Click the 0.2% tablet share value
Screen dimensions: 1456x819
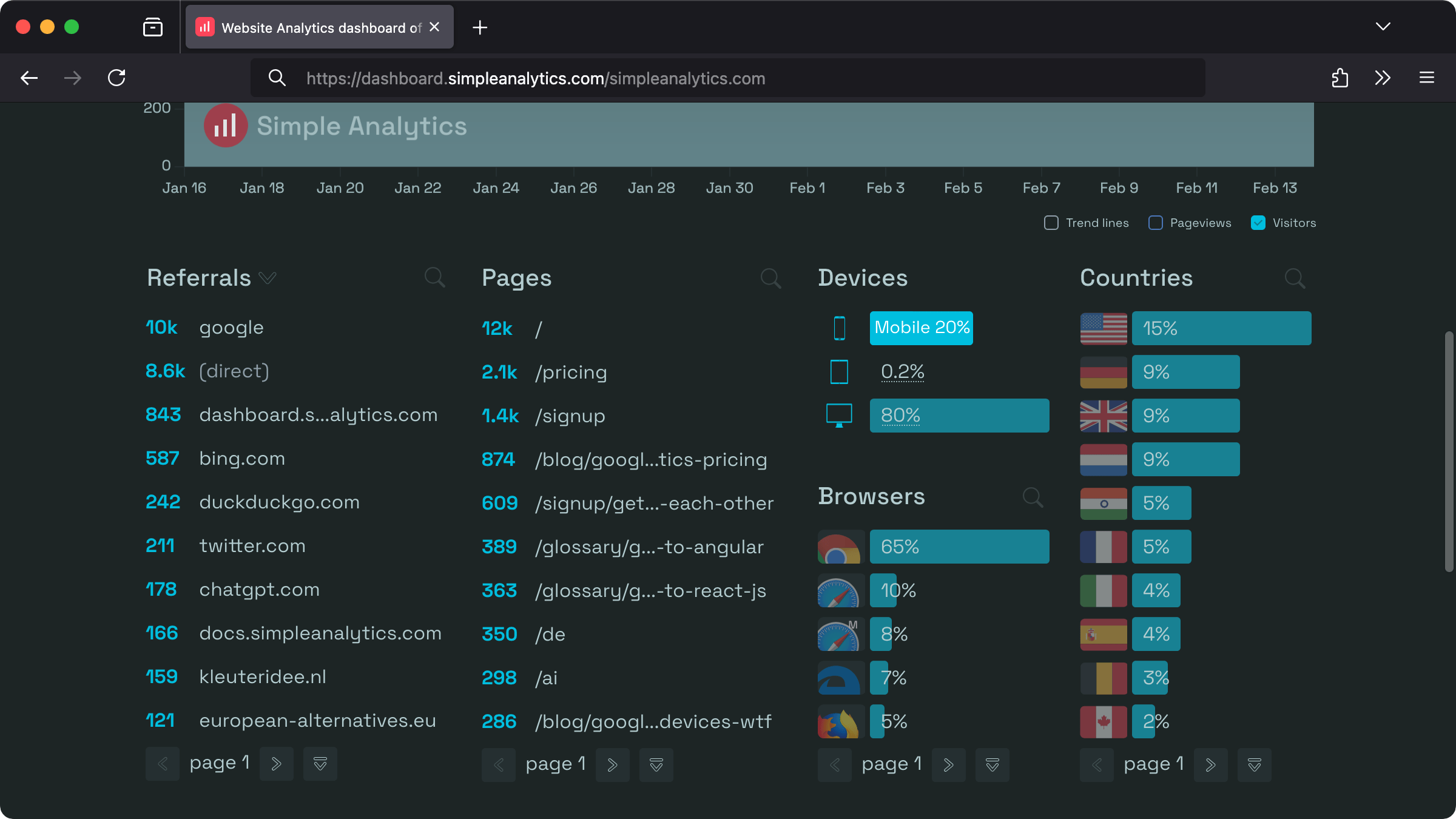[903, 372]
